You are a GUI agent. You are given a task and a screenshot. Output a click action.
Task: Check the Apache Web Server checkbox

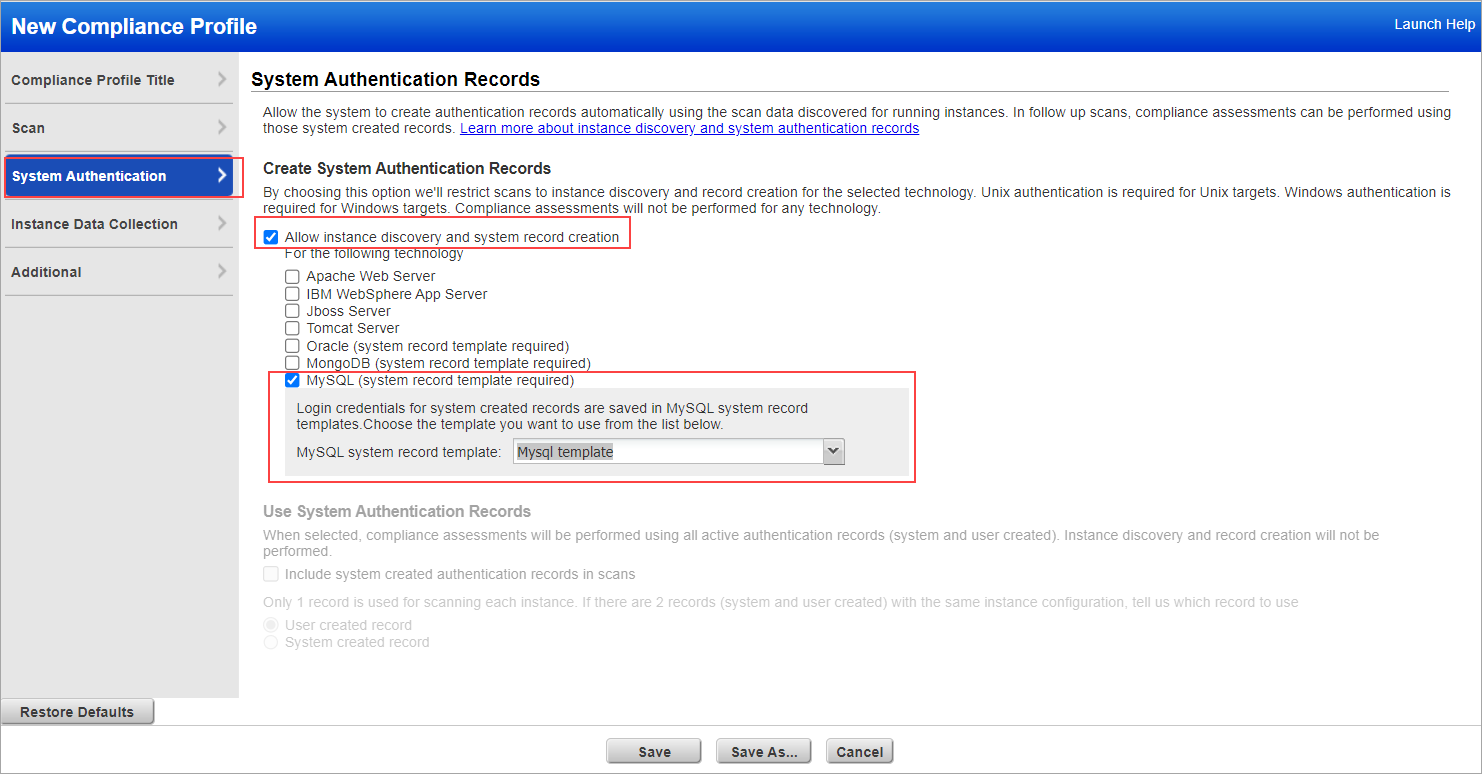(292, 276)
